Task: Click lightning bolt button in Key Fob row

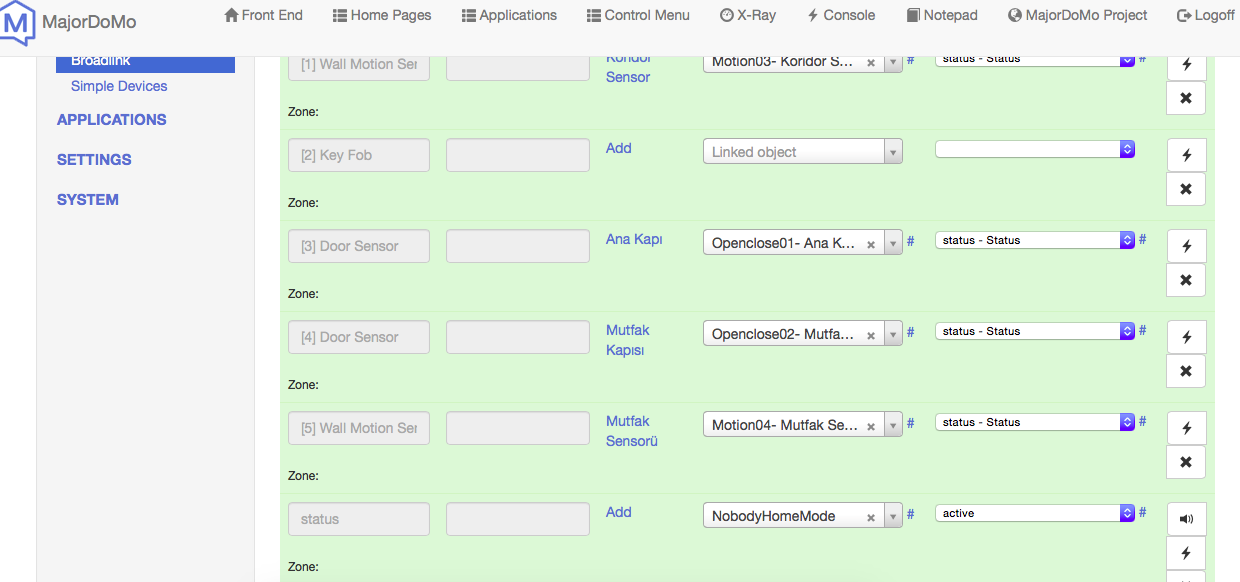Action: [x=1186, y=155]
